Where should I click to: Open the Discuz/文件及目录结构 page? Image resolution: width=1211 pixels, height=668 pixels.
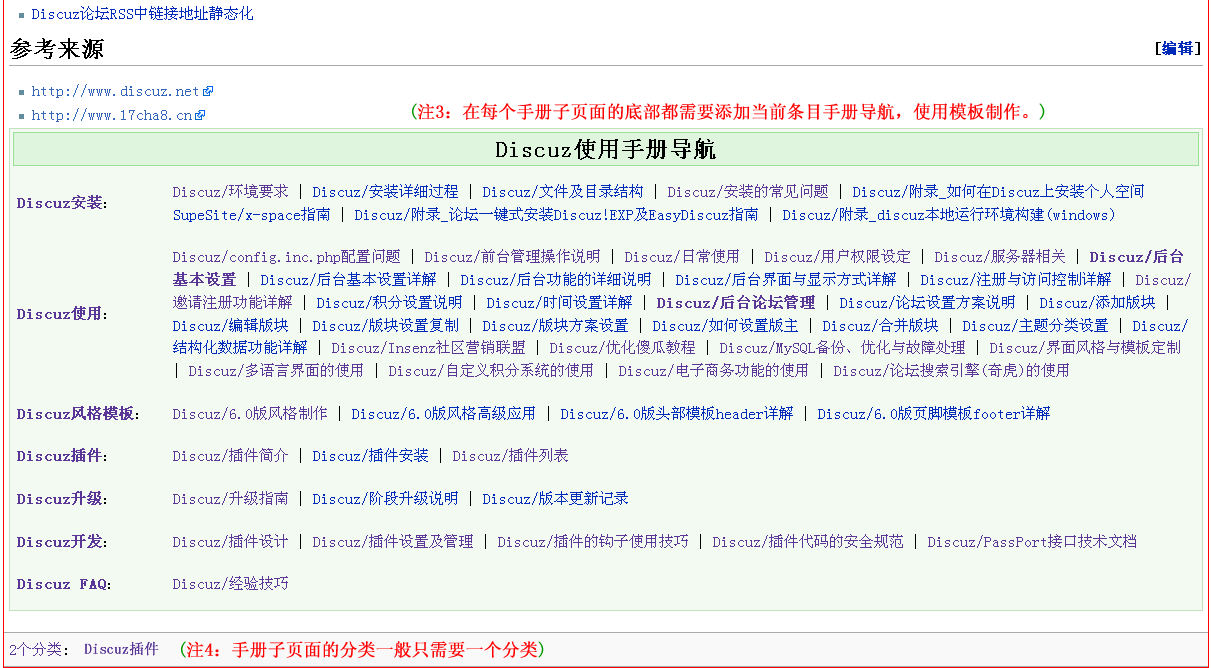[x=563, y=191]
